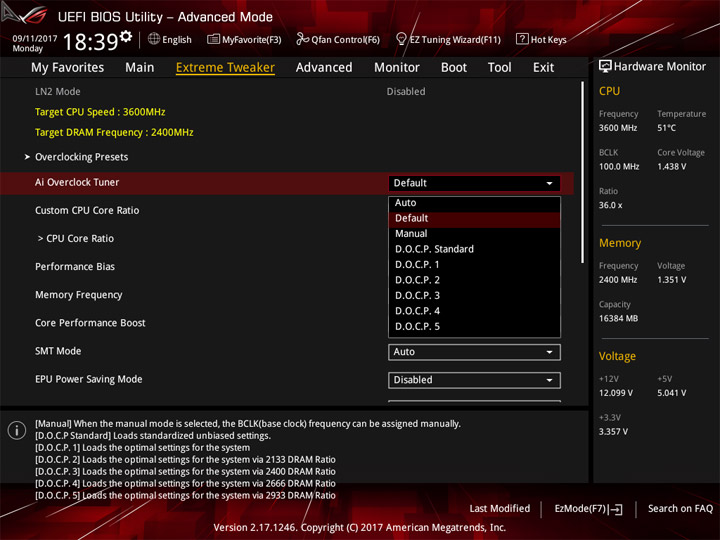Select D.O.C.P. Standard option

coord(474,249)
